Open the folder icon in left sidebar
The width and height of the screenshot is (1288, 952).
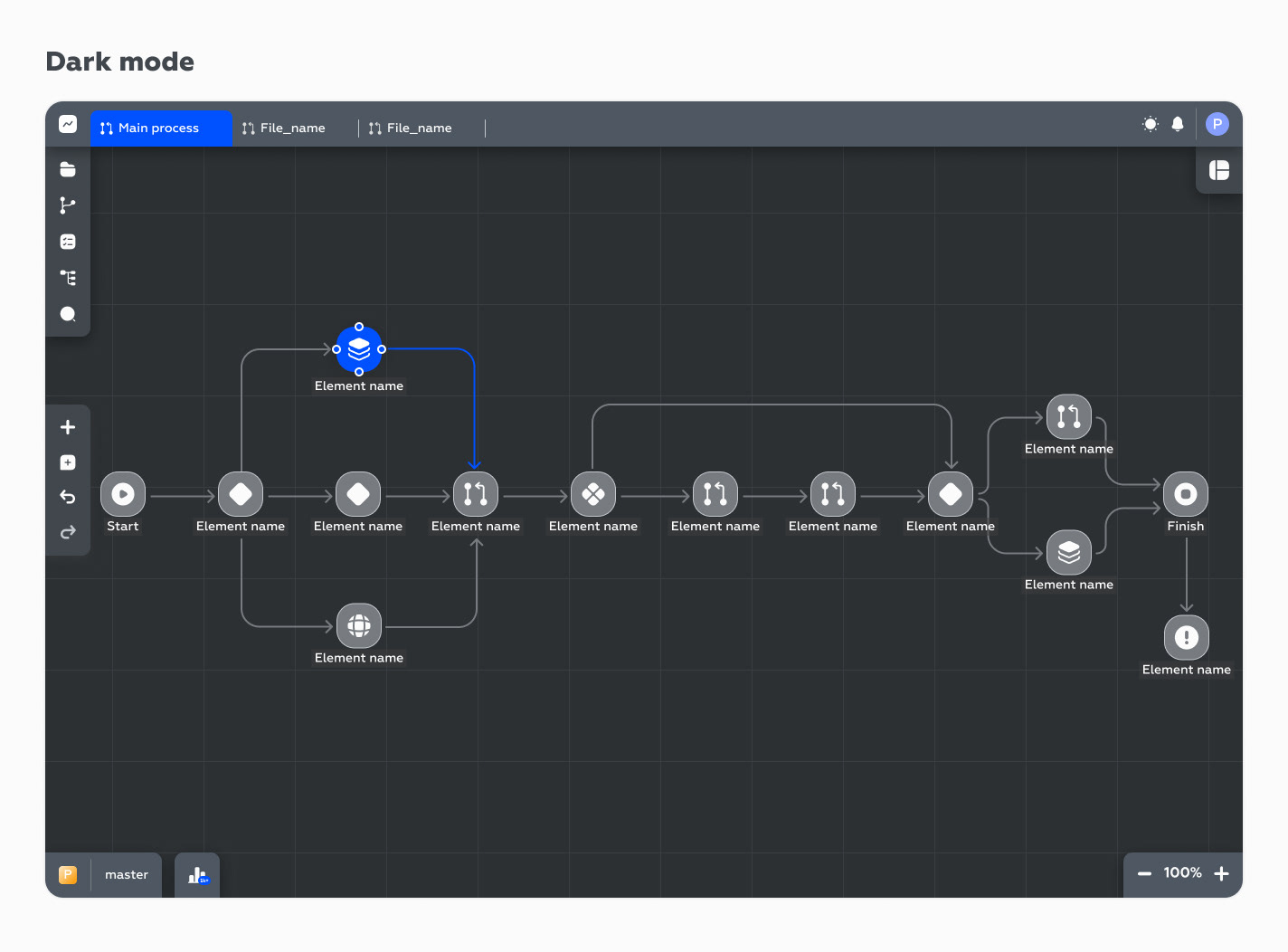[x=68, y=169]
